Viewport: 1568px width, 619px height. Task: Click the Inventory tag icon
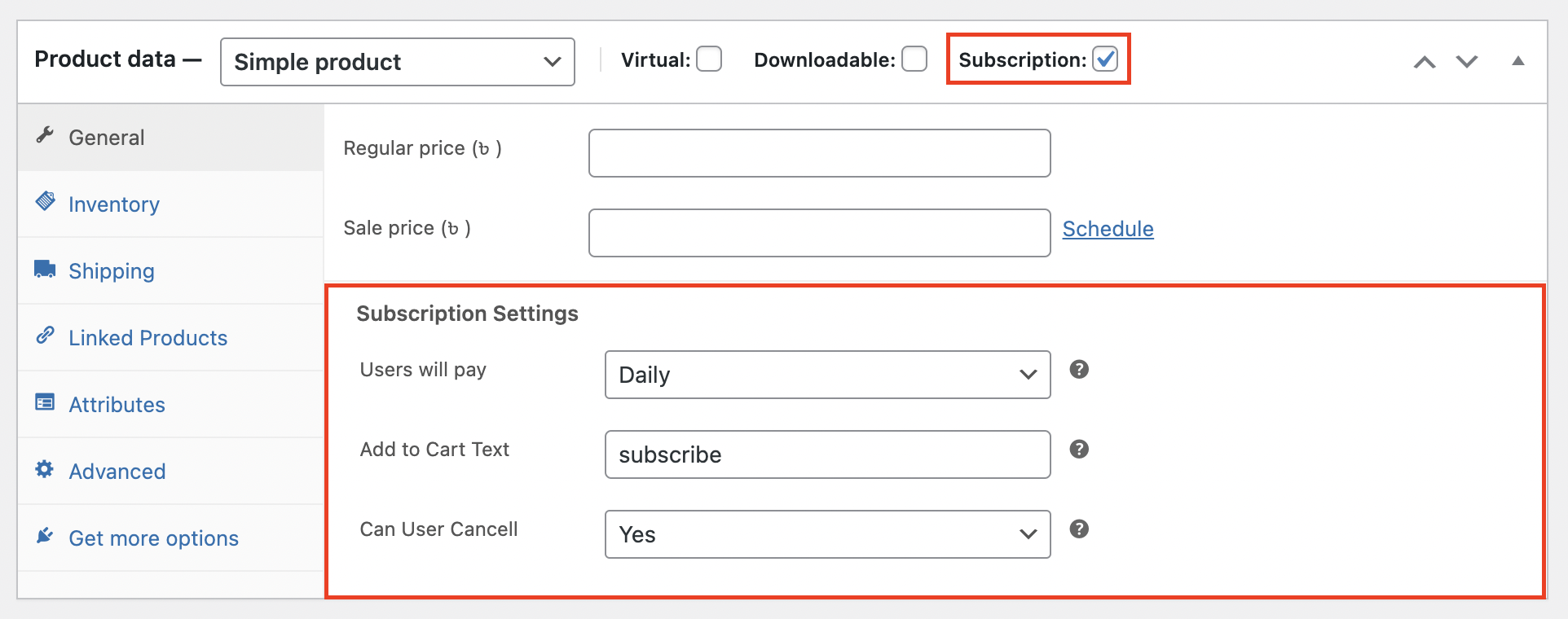tap(46, 201)
